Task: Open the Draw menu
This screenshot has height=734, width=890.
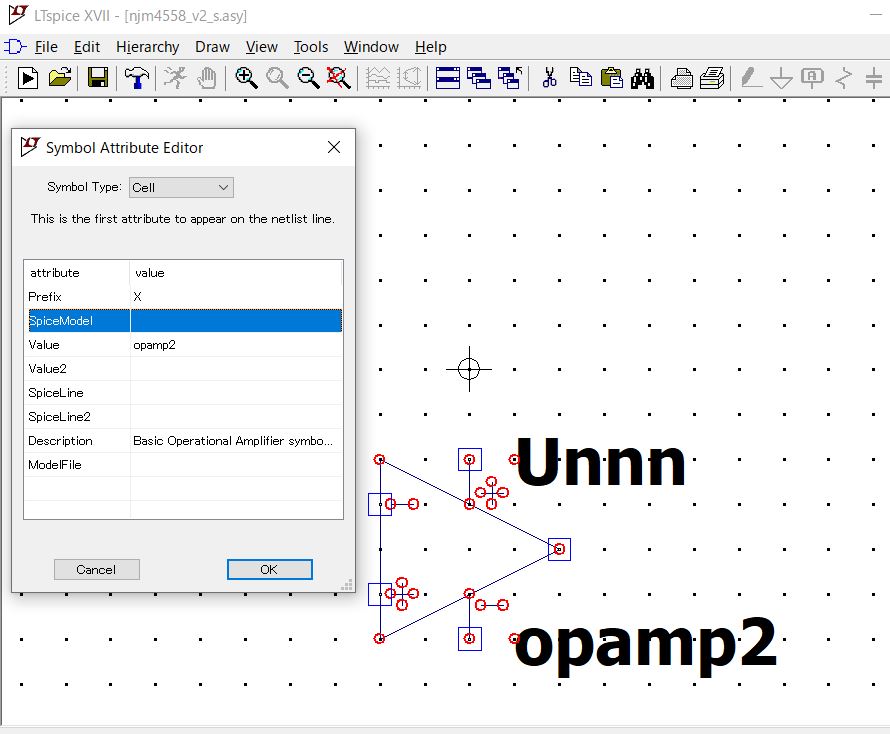Action: pyautogui.click(x=212, y=47)
